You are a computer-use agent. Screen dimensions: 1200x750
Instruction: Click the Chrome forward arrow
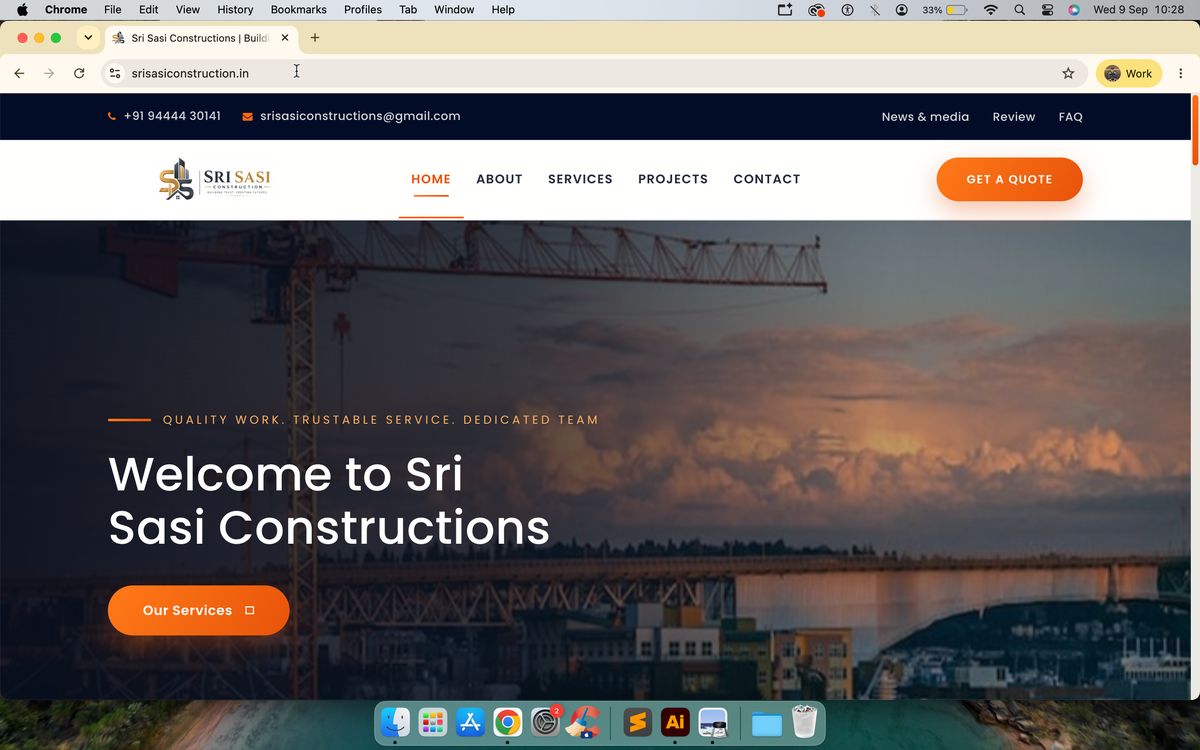(x=49, y=73)
